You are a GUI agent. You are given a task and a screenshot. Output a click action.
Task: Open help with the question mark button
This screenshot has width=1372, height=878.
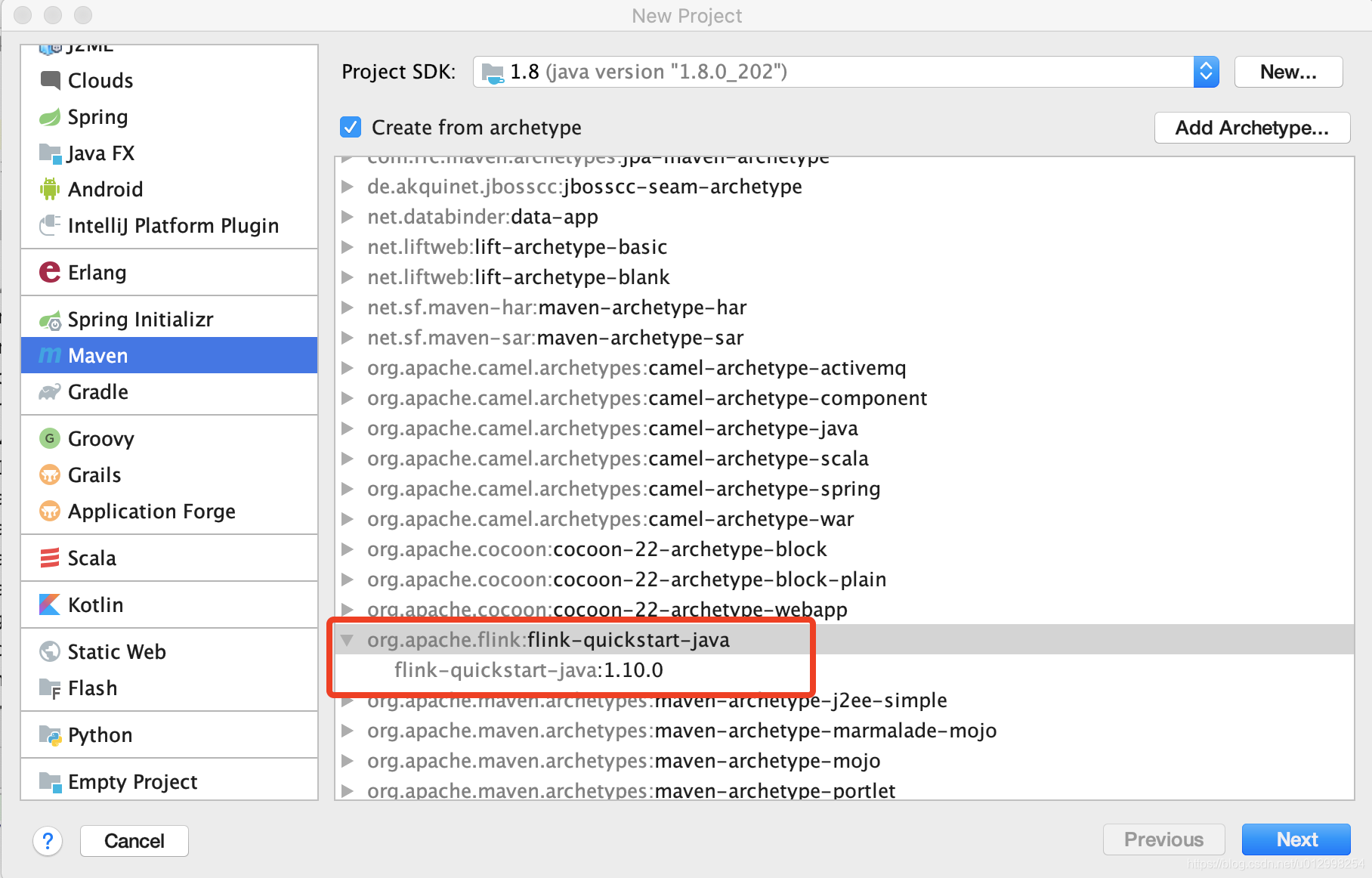48,841
